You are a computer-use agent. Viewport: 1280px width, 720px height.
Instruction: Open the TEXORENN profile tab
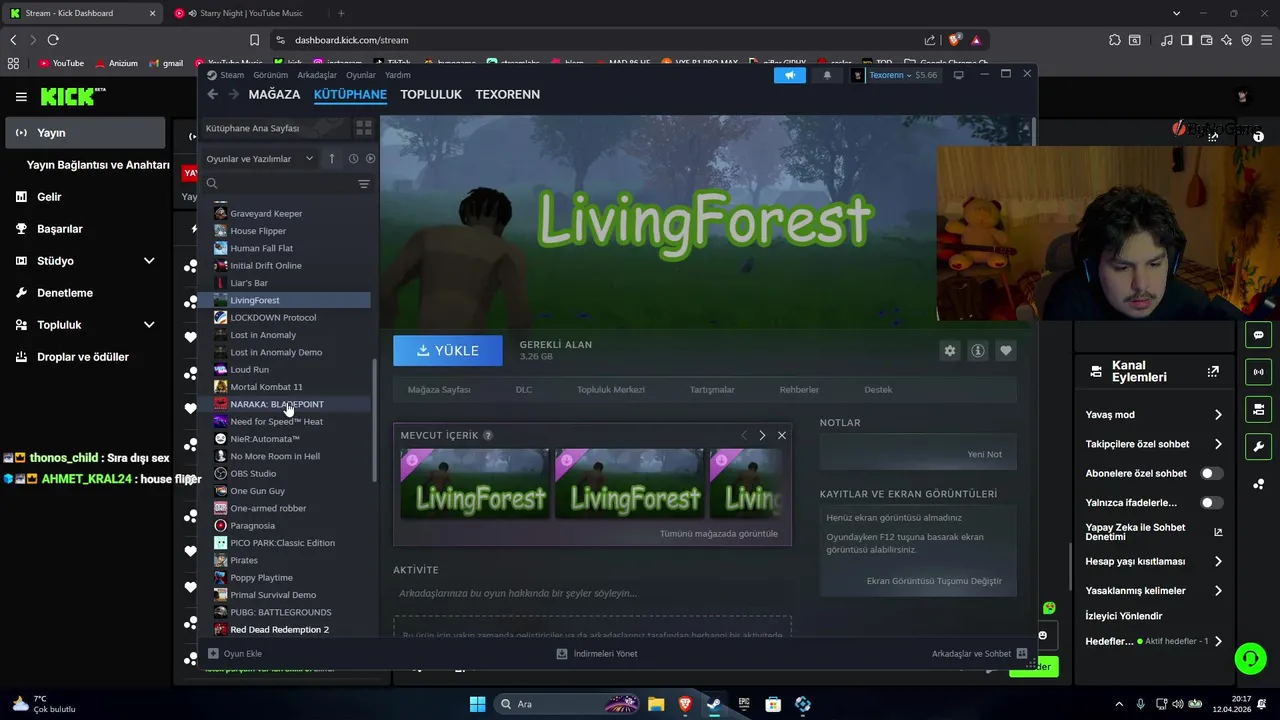pos(507,94)
